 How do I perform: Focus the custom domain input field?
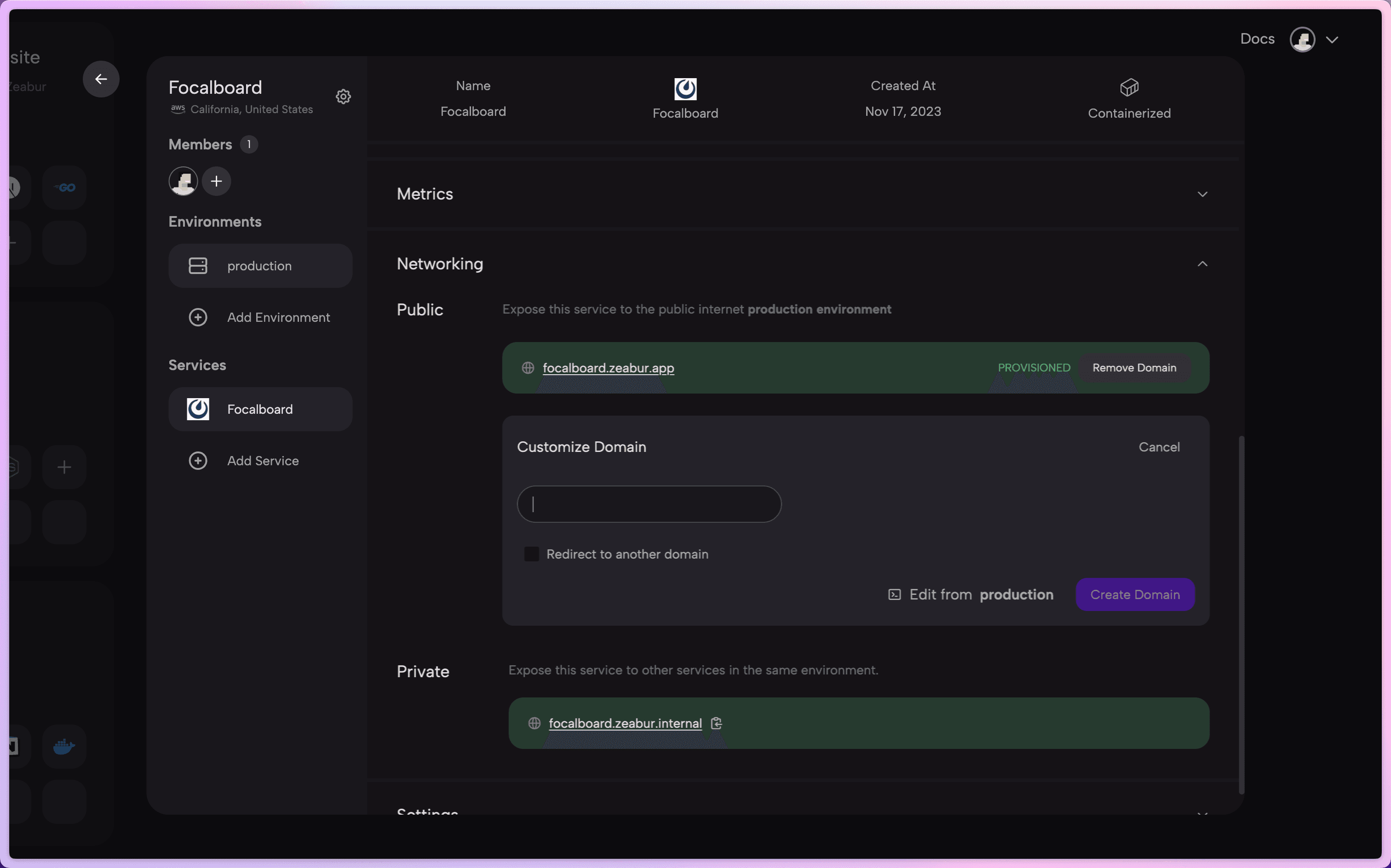(649, 505)
